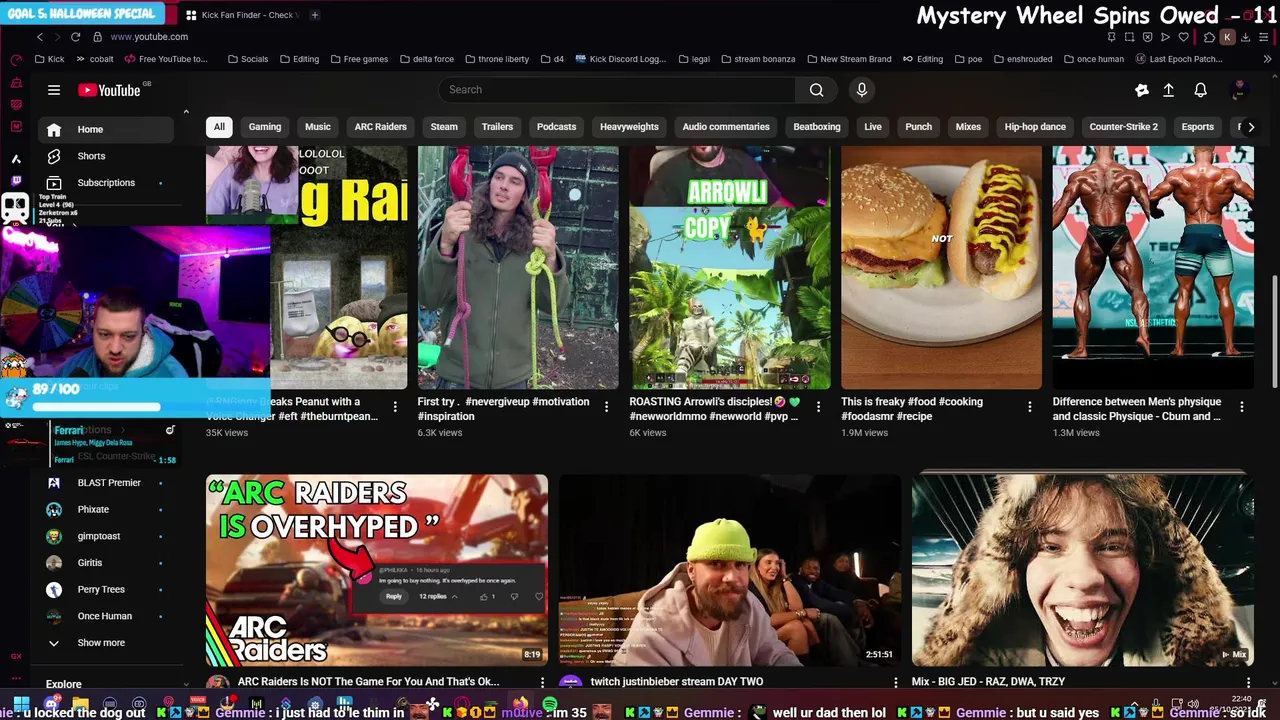Open a new browser tab with plus
Viewport: 1280px width, 720px height.
pos(314,15)
